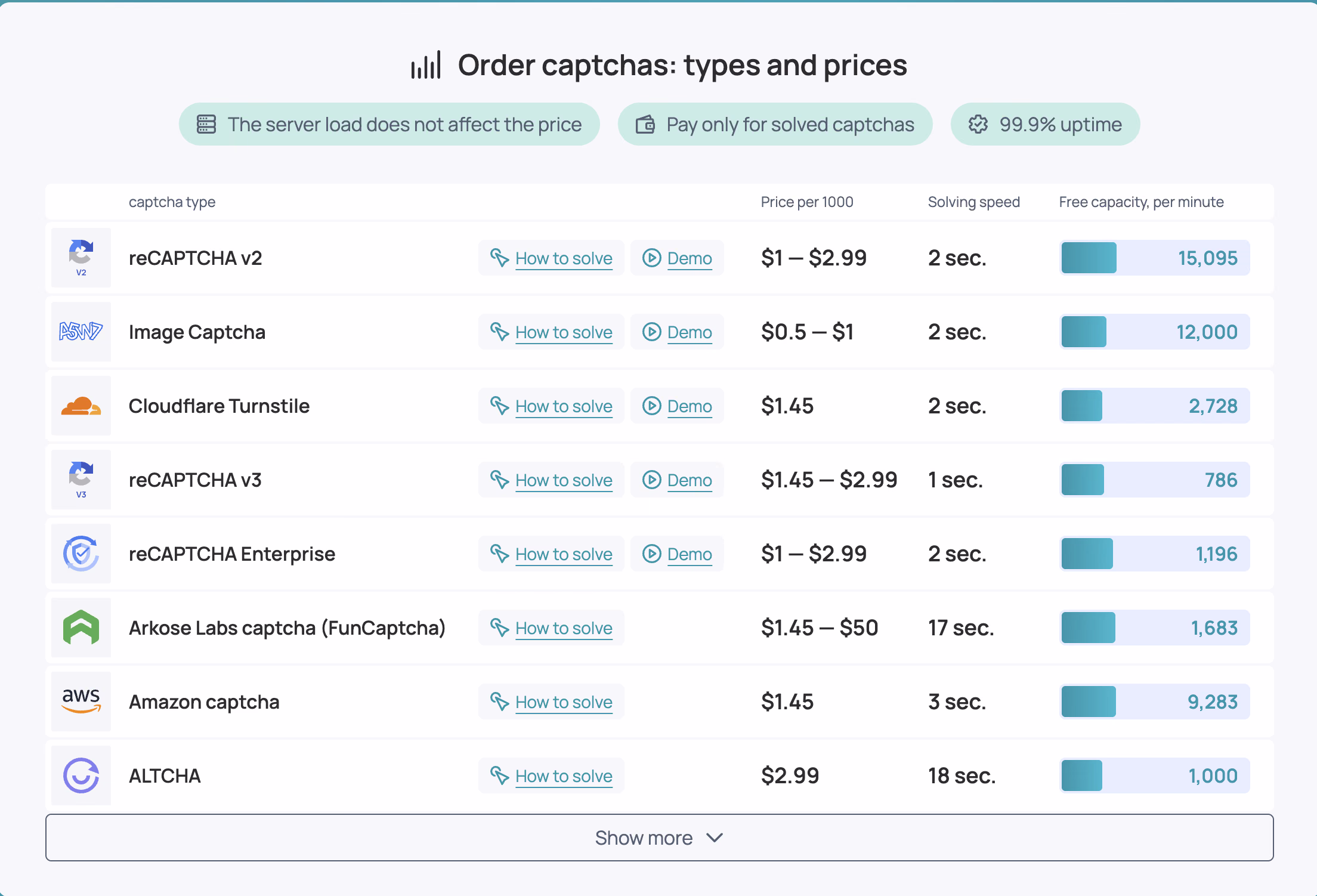
Task: Click the Cloudflare Turnstile cloud icon
Action: pyautogui.click(x=81, y=406)
